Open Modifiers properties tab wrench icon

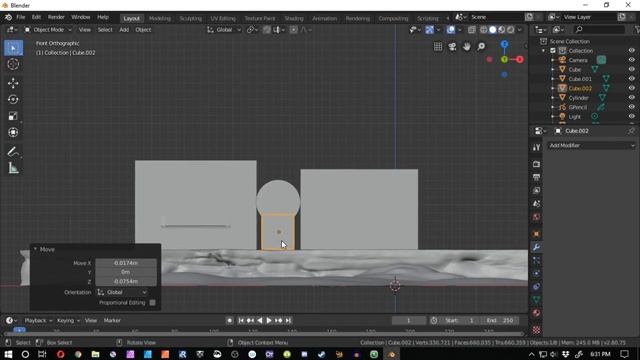tap(536, 247)
